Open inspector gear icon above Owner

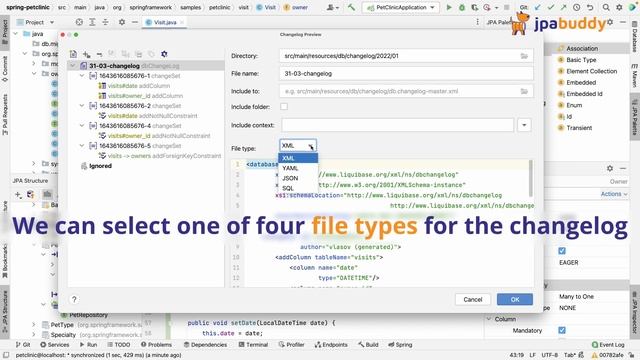coord(610,168)
